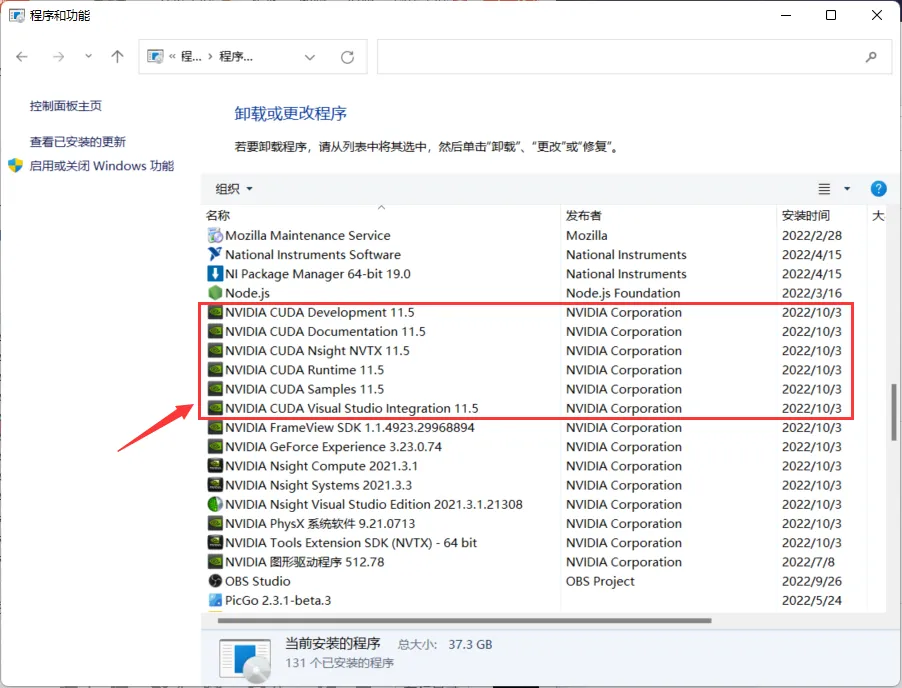Click the NI Package Manager icon

point(215,273)
